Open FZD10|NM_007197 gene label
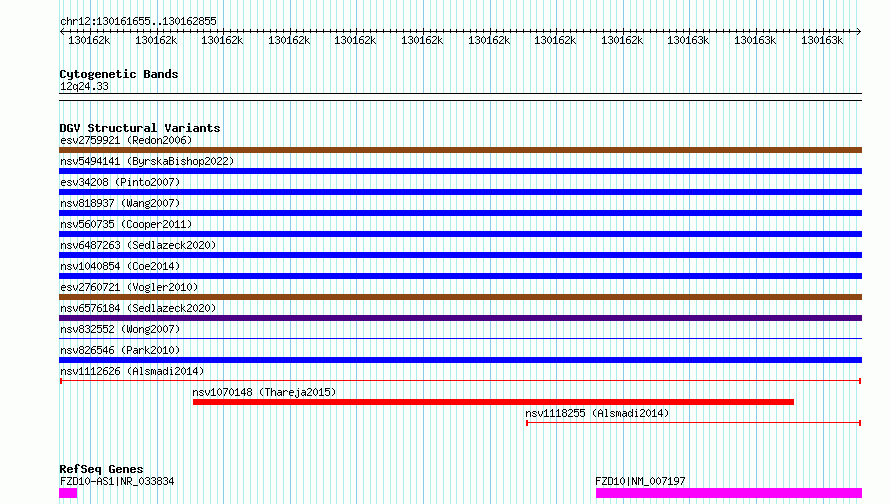The image size is (890, 504). click(x=640, y=481)
